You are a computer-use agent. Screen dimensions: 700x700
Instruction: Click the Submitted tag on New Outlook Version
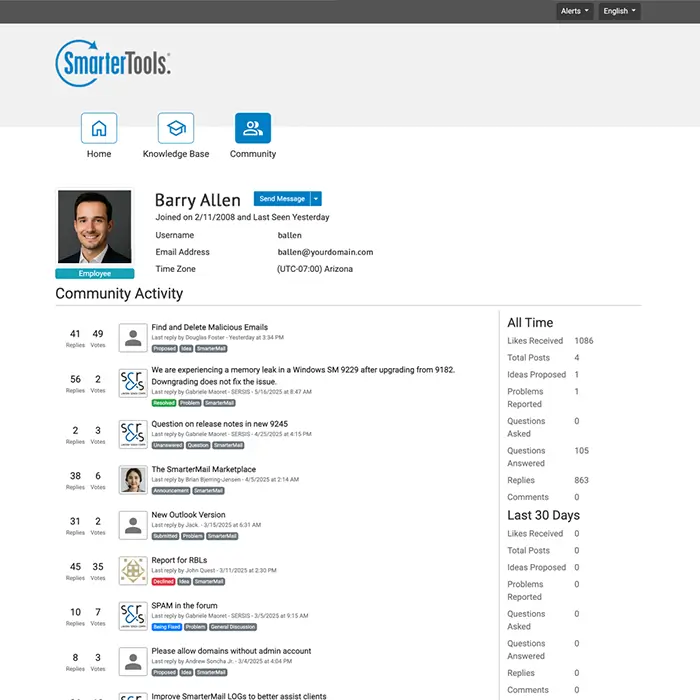[165, 536]
